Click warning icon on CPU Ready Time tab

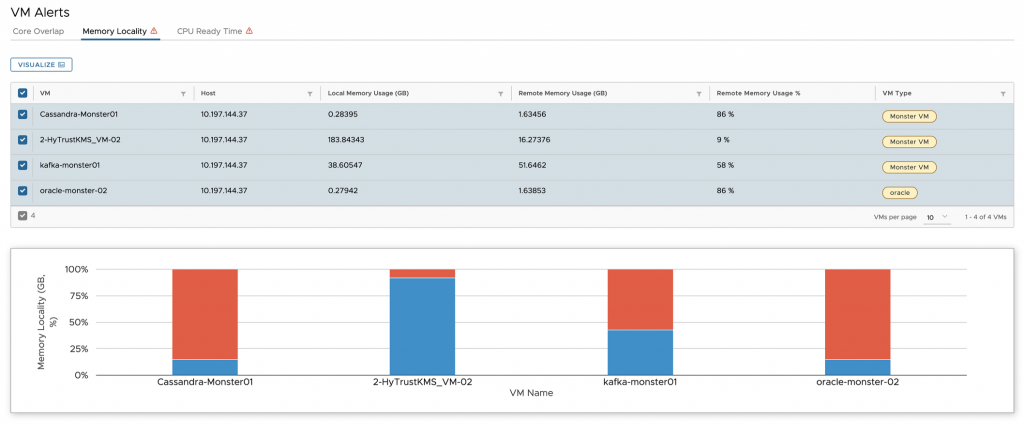[249, 31]
